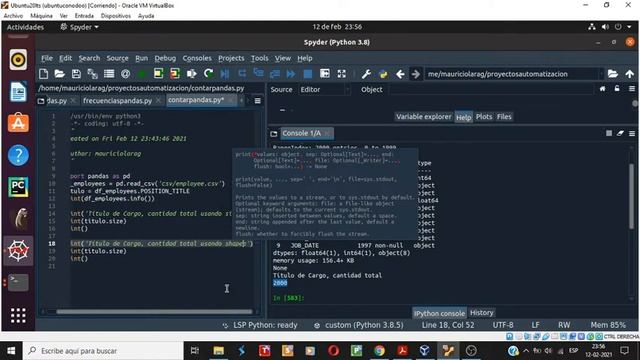
Task: Expand the working directory path dropdown
Action: [x=601, y=74]
